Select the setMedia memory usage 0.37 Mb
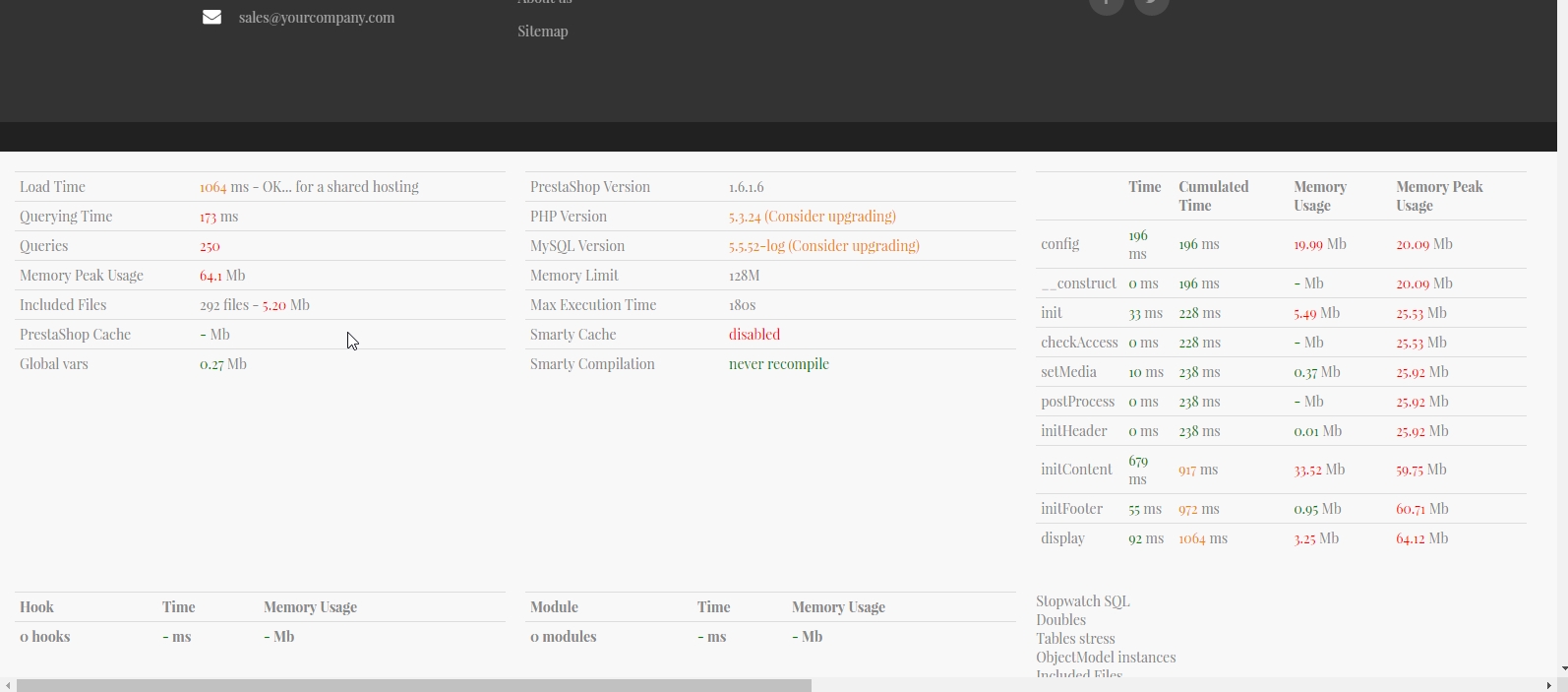The image size is (1568, 692). pos(1317,372)
